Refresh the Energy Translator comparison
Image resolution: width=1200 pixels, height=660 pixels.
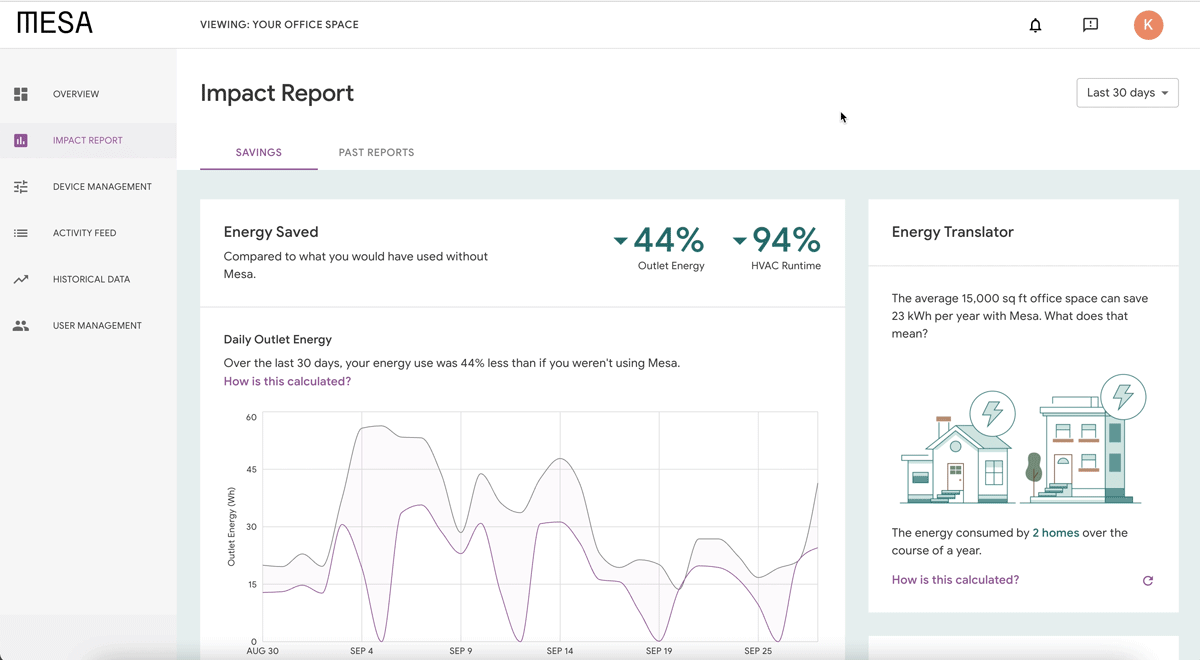[x=1148, y=580]
